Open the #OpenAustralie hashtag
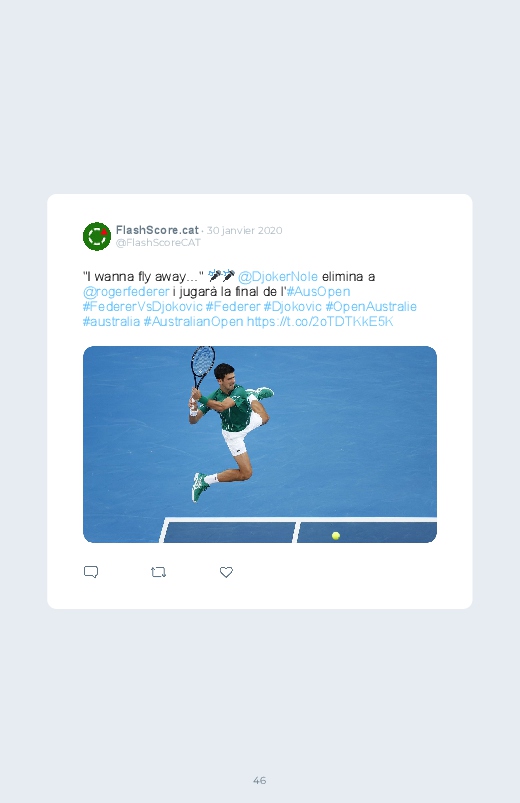 (371, 306)
